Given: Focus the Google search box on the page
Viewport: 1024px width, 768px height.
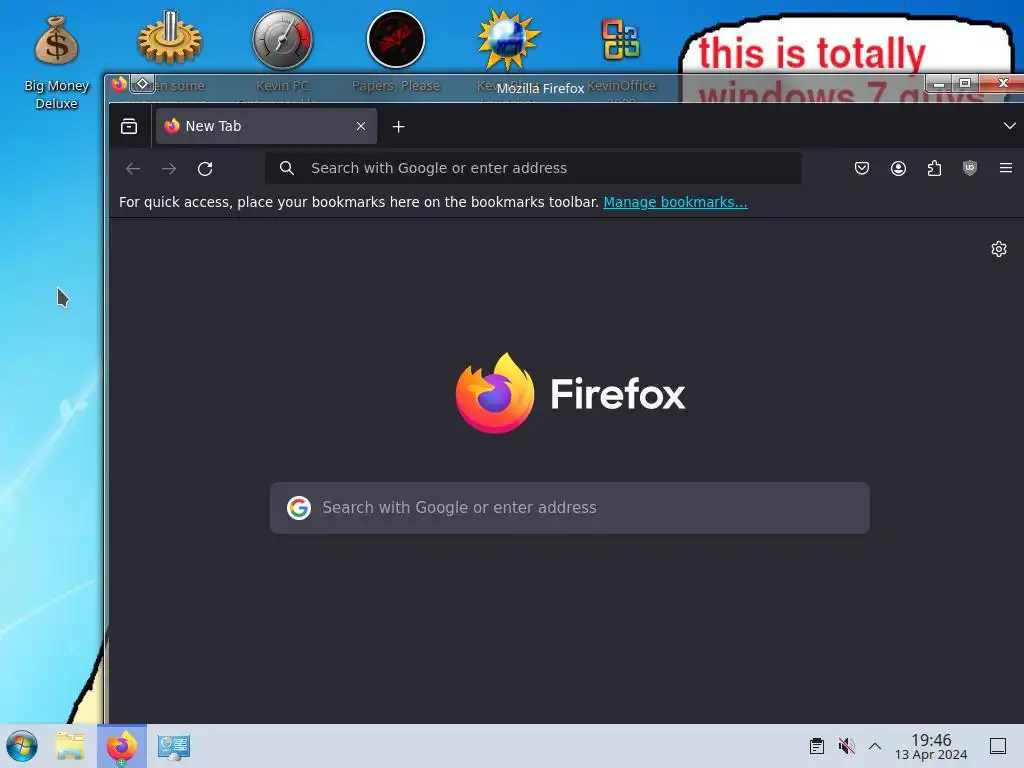Looking at the screenshot, I should pos(569,507).
